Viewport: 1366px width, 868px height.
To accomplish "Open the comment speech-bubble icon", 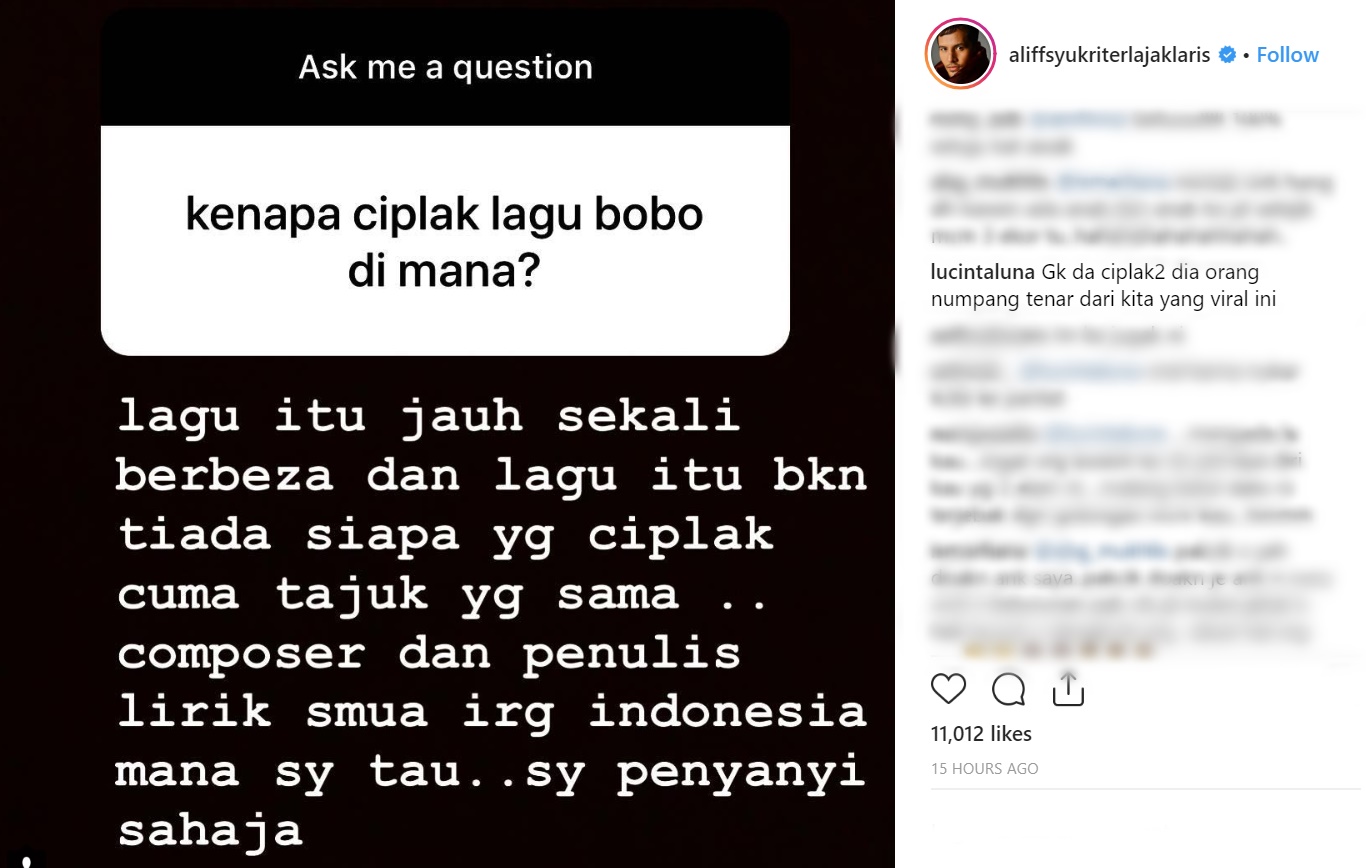I will tap(1008, 689).
